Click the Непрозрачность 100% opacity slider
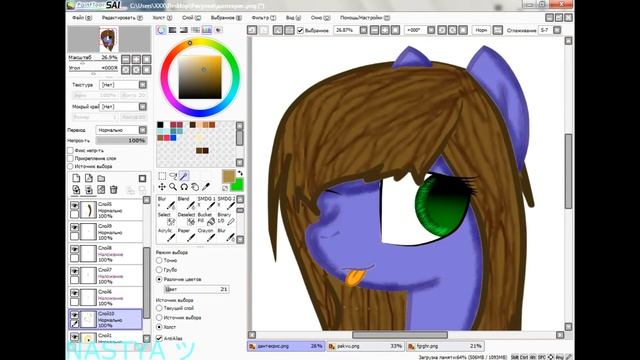 tap(121, 140)
